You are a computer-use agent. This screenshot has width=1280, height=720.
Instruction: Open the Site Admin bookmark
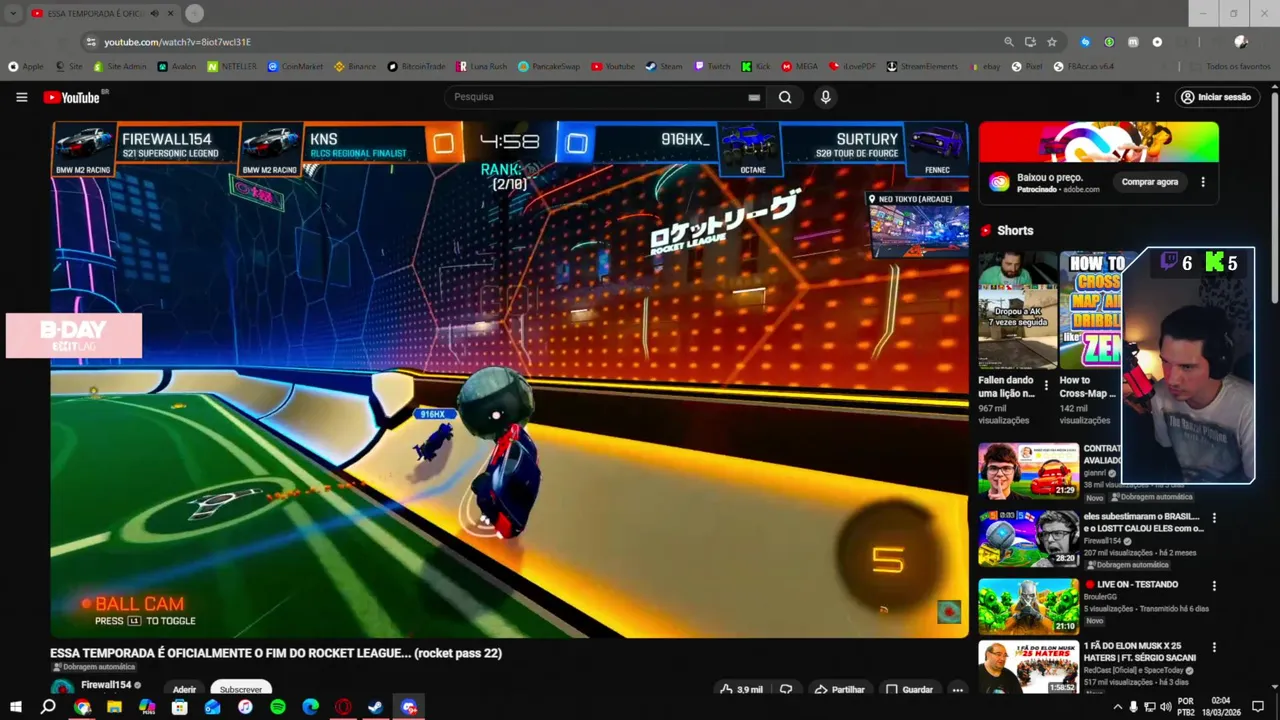120,66
